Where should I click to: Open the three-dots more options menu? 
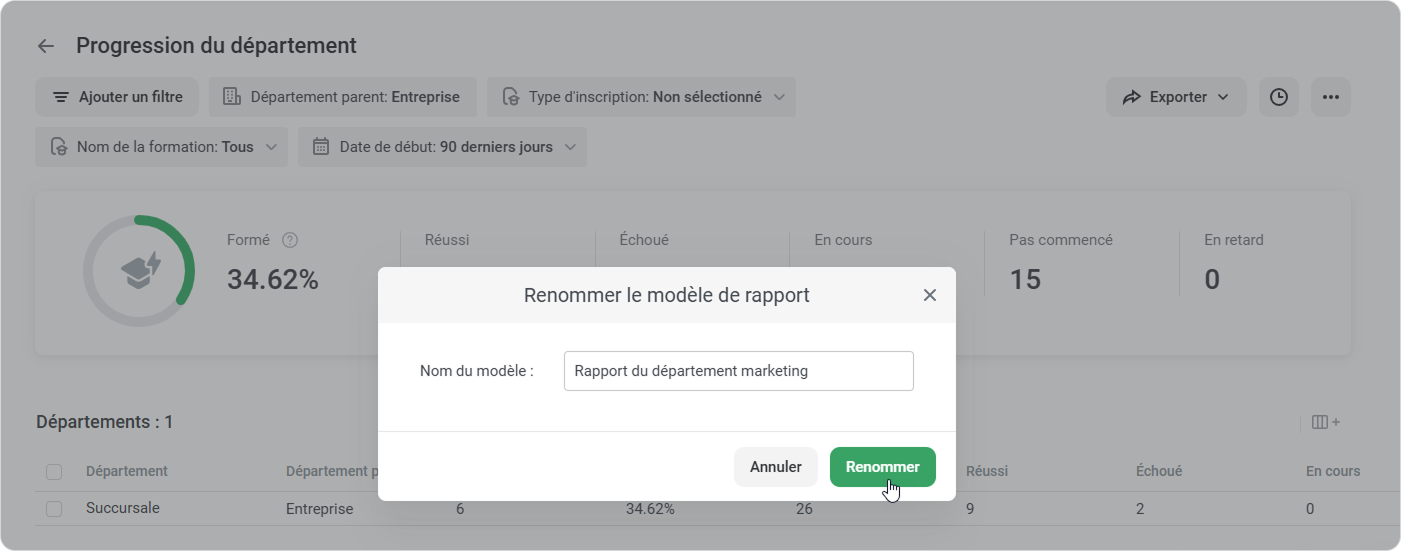point(1330,97)
